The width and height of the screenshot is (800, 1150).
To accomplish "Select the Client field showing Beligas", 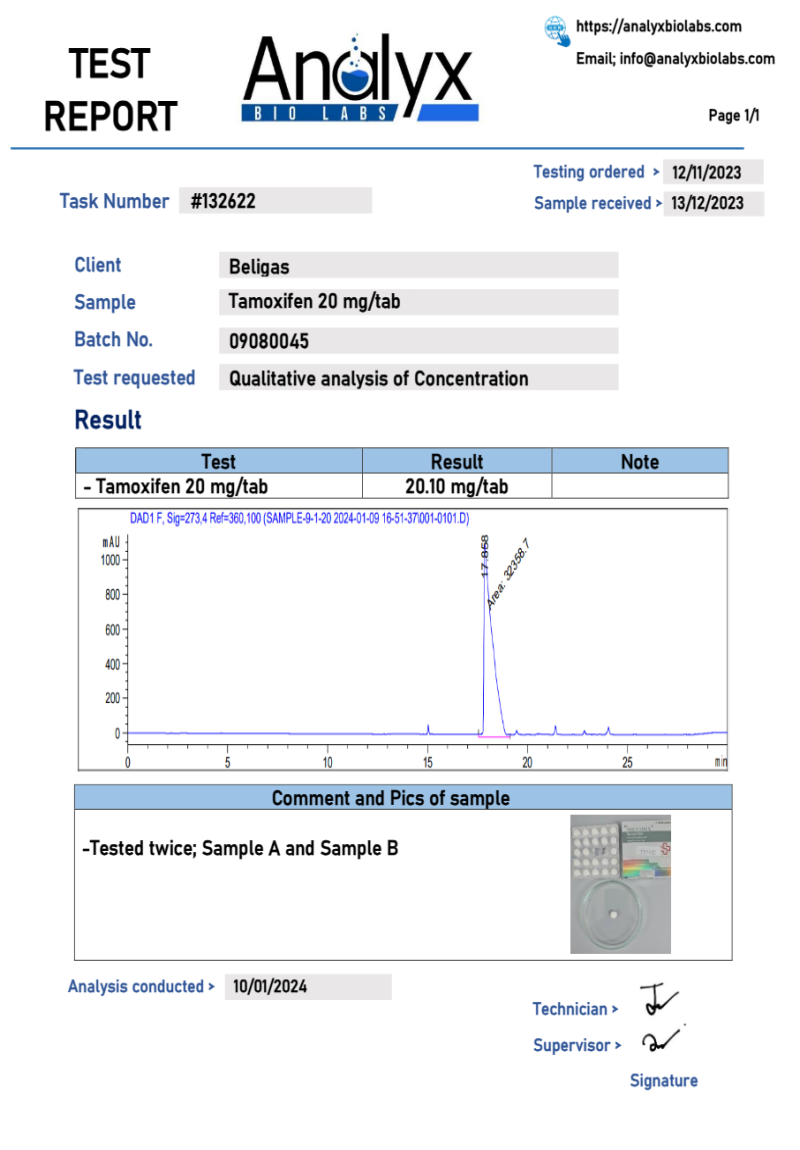I will [x=417, y=266].
